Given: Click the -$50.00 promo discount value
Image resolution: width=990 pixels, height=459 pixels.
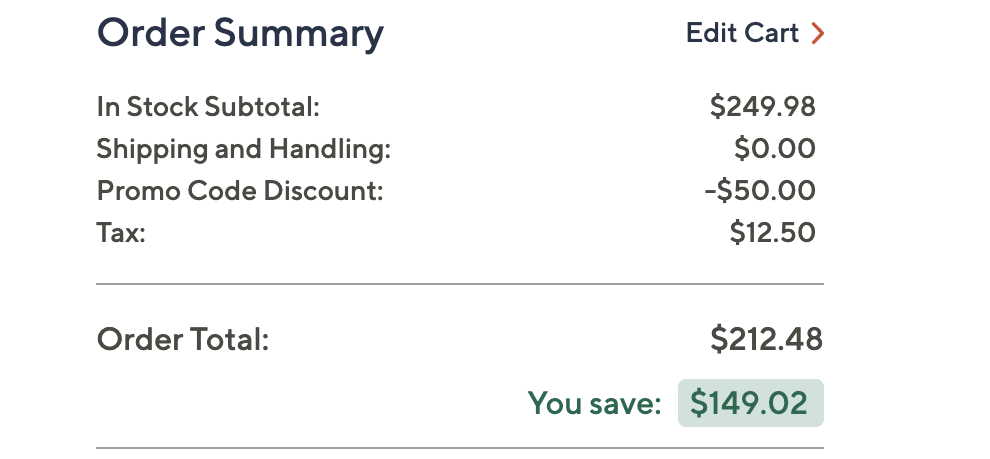Looking at the screenshot, I should click(759, 191).
